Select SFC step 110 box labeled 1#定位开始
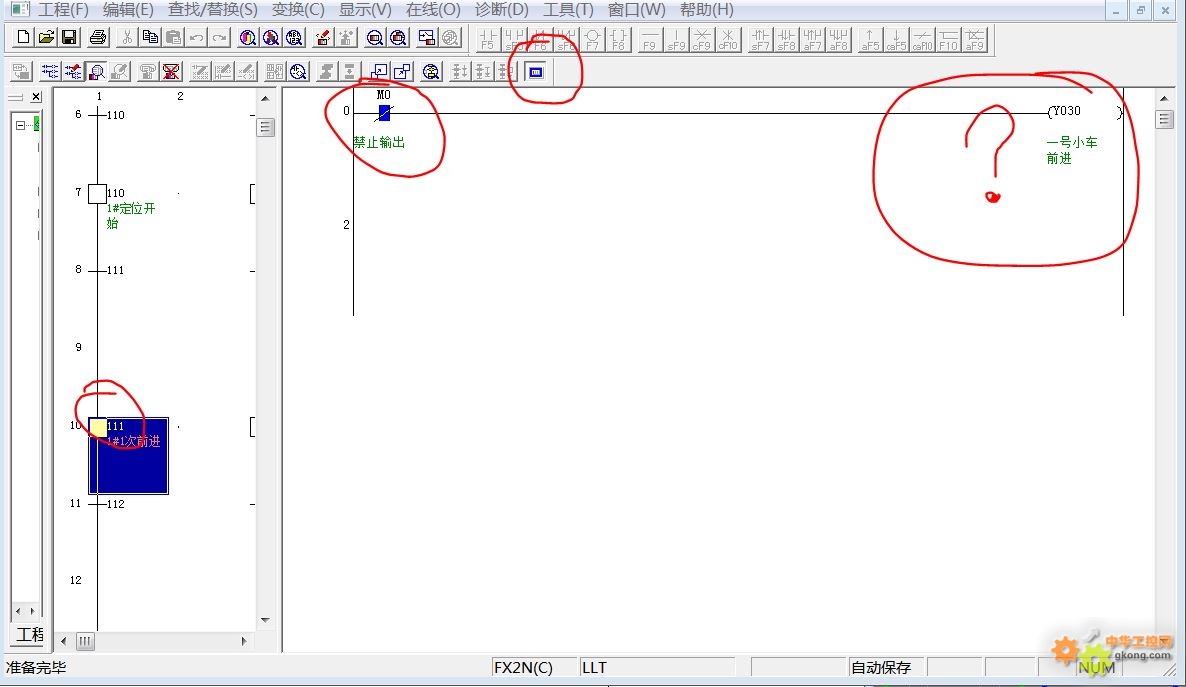Image resolution: width=1186 pixels, height=687 pixels. pyautogui.click(x=98, y=194)
